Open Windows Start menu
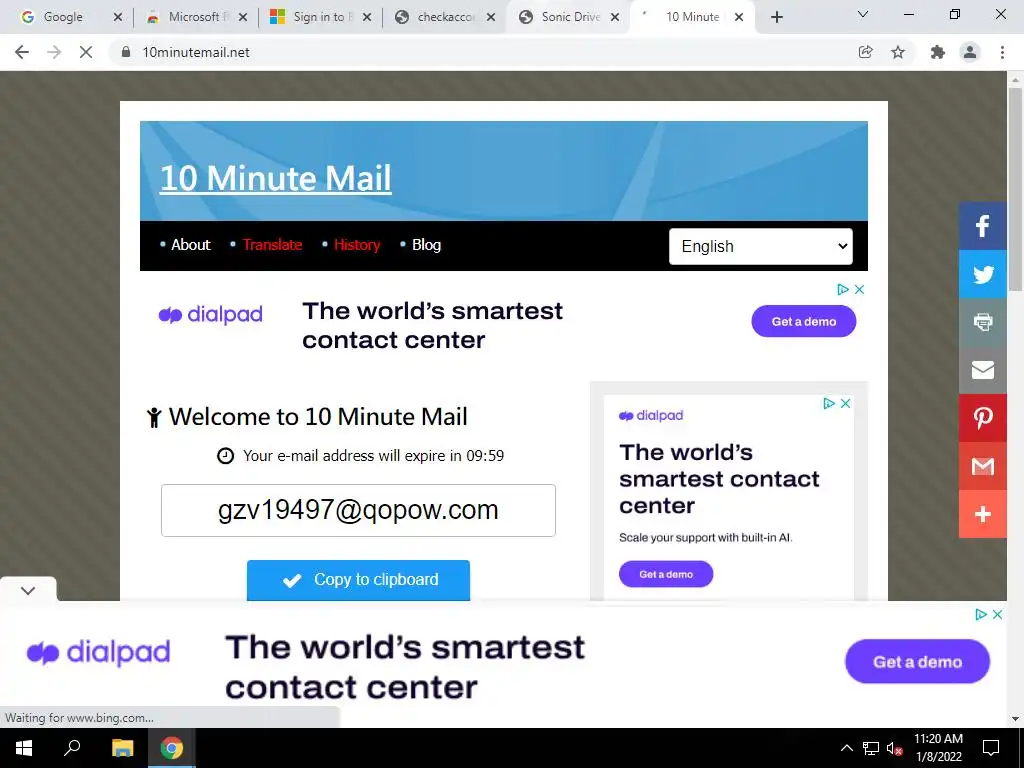 point(24,748)
